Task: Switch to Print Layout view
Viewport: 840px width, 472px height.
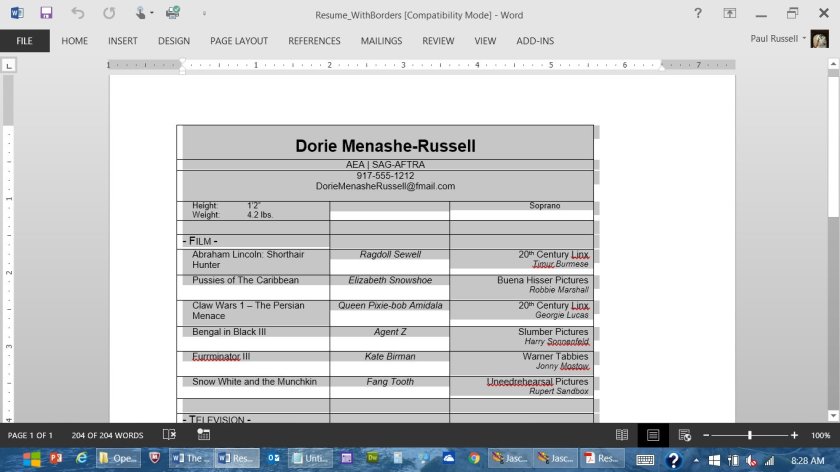Action: (x=652, y=435)
